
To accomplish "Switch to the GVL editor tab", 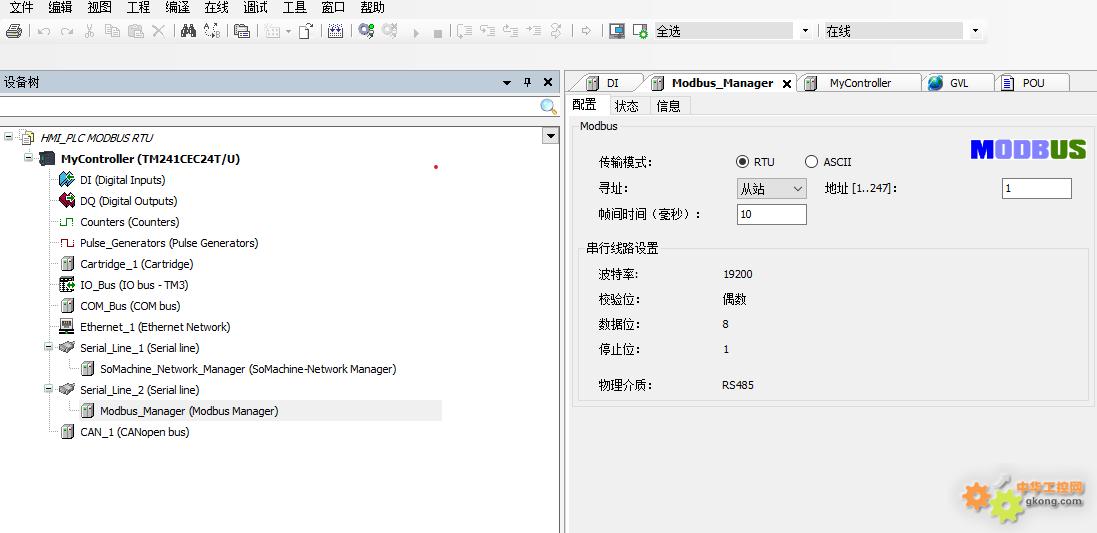I will 957,83.
